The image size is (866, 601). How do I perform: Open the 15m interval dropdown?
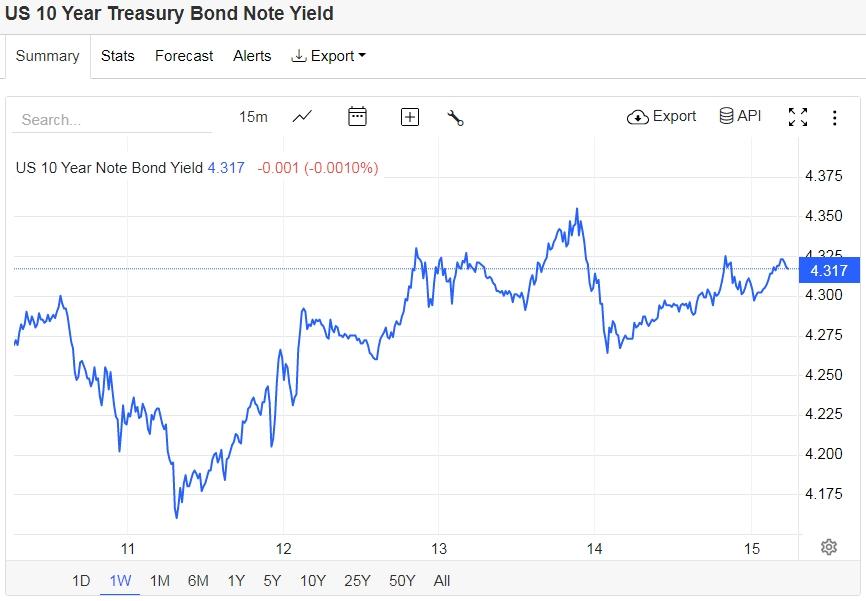(x=253, y=117)
